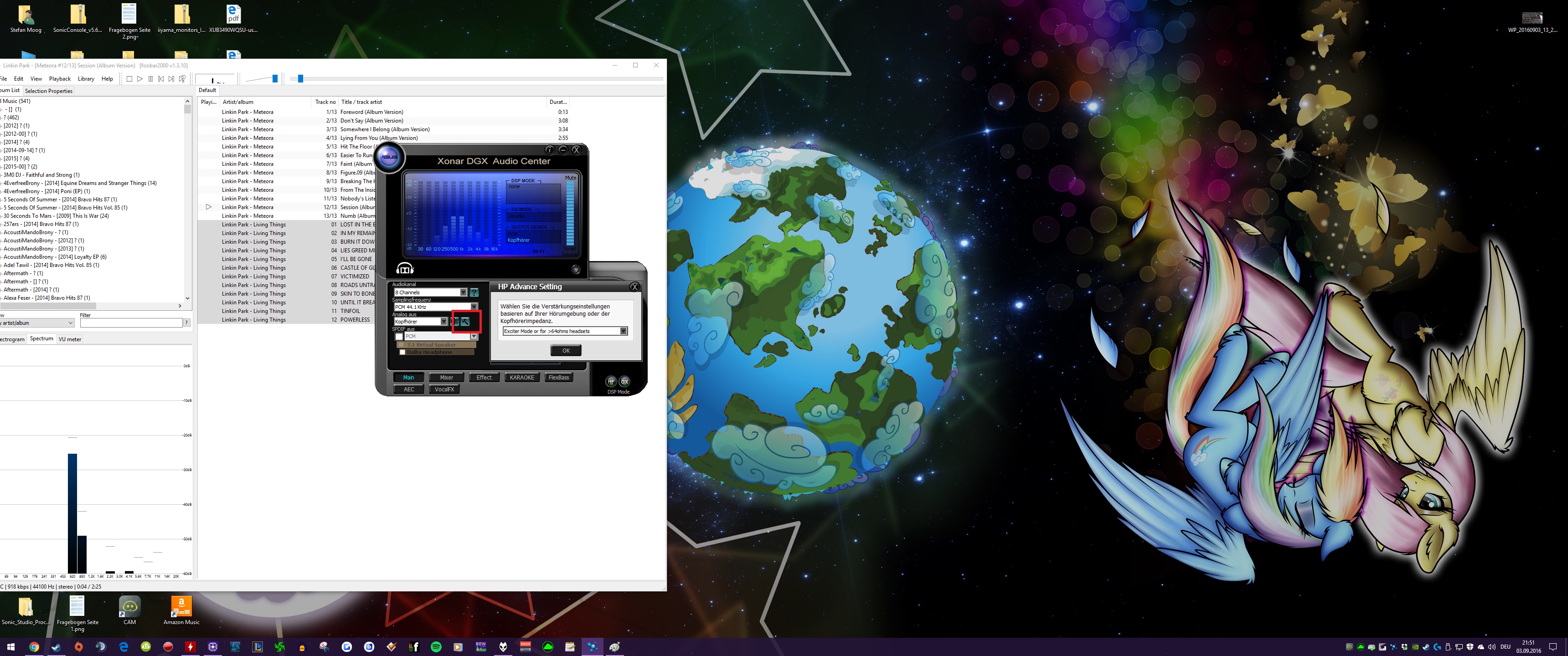
Task: Toggle the Dolby Headphone checkbox
Action: click(x=402, y=352)
